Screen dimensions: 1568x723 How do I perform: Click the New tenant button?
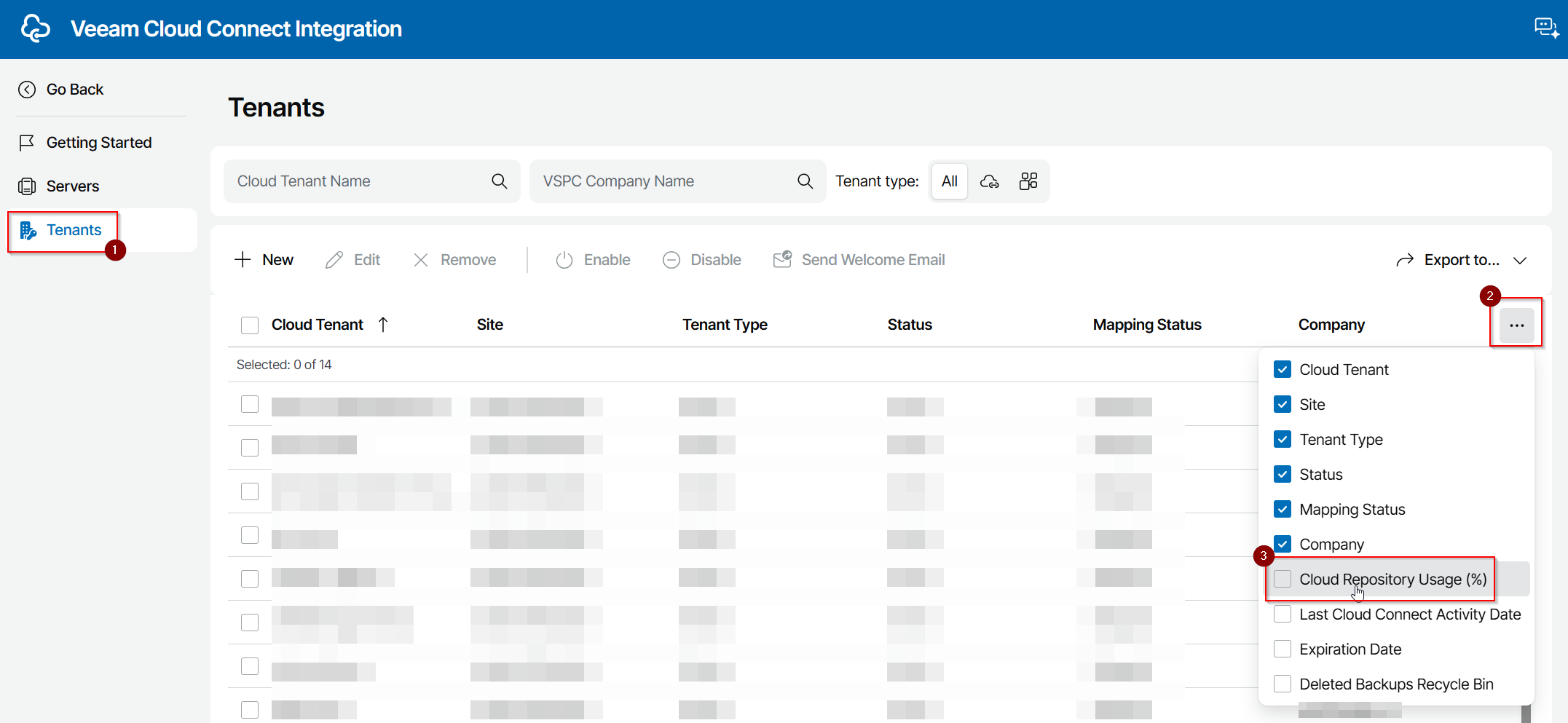(x=264, y=260)
